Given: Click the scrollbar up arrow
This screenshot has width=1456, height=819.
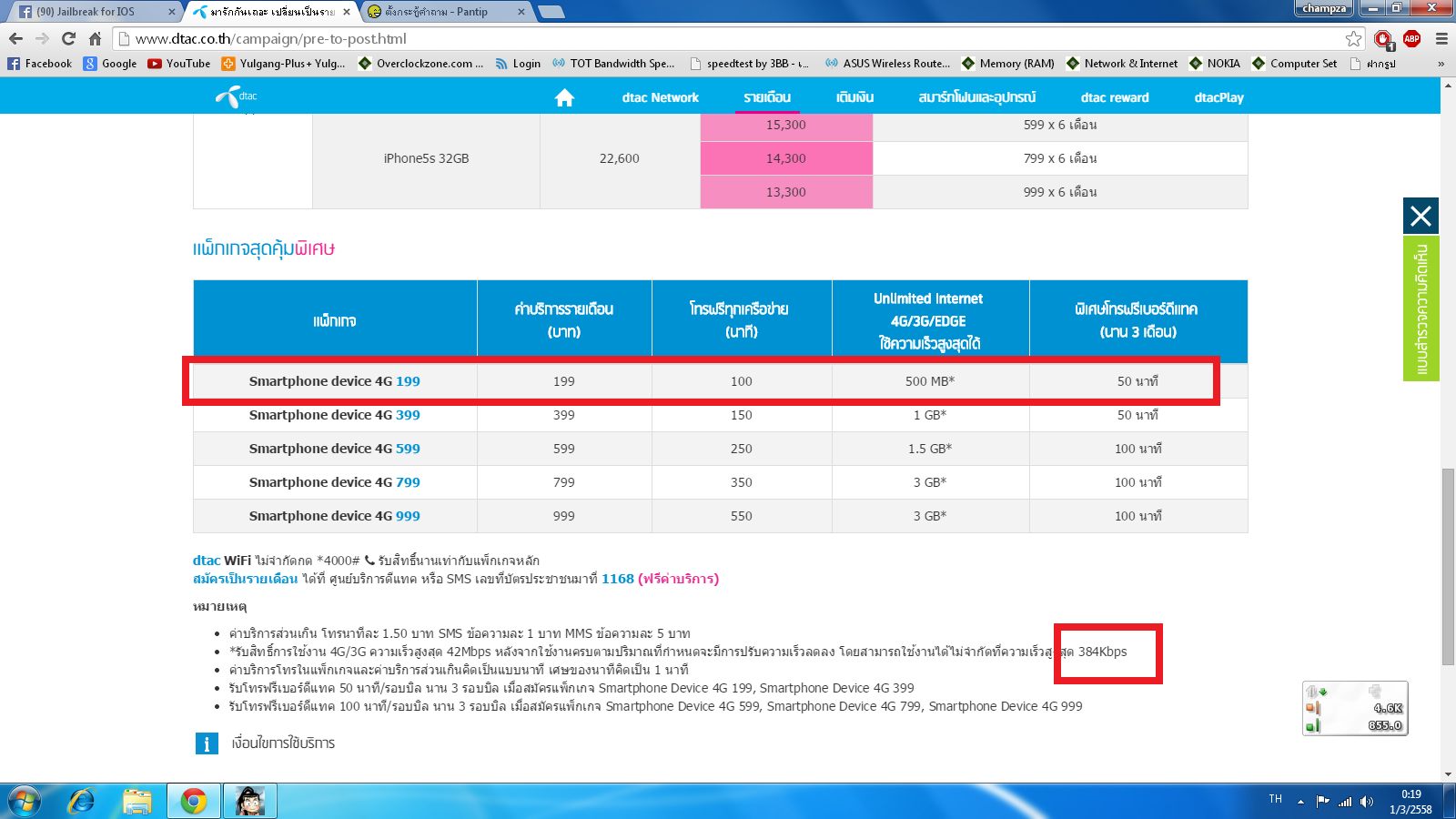Looking at the screenshot, I should [1448, 85].
